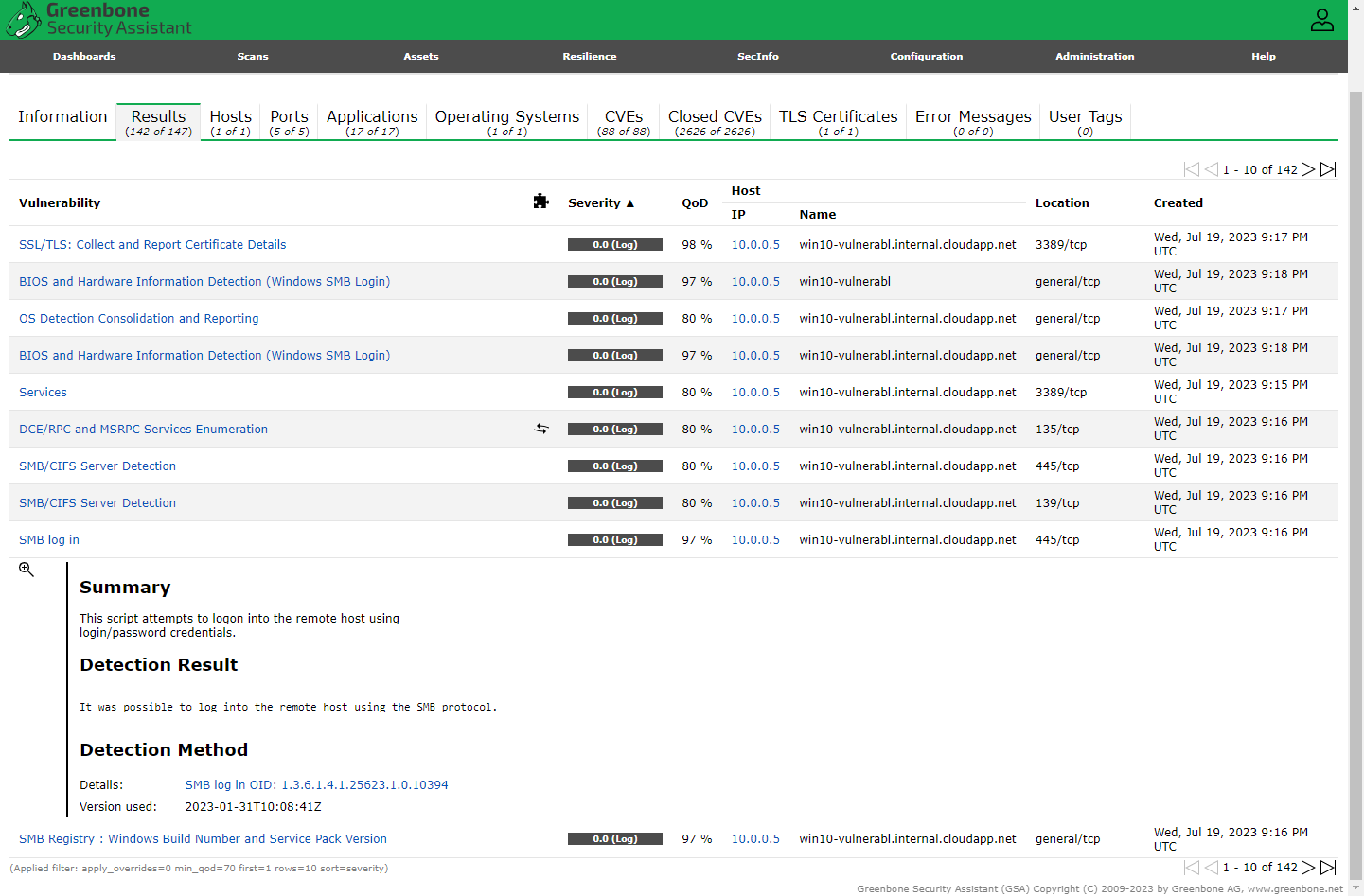Screen dimensions: 1364x896
Task: Open BIOS detection result for host win10-vulnerabl
Action: tap(204, 281)
